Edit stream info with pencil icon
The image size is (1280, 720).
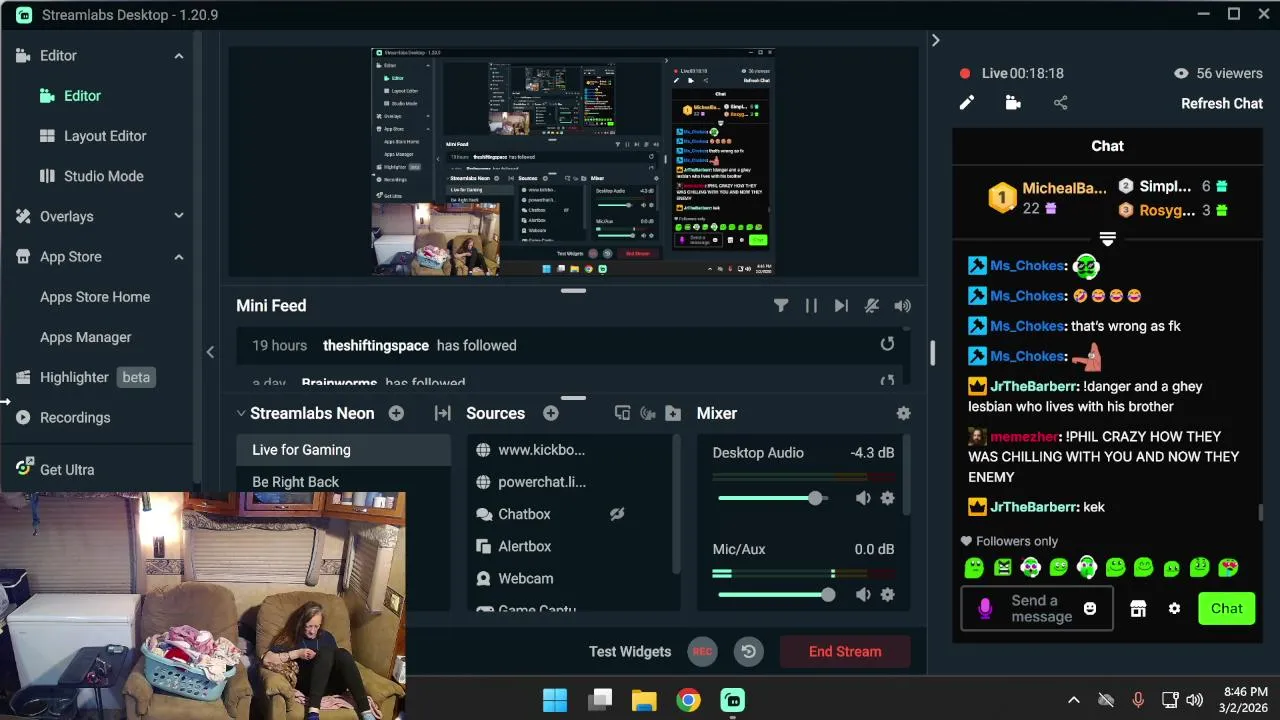pos(967,103)
